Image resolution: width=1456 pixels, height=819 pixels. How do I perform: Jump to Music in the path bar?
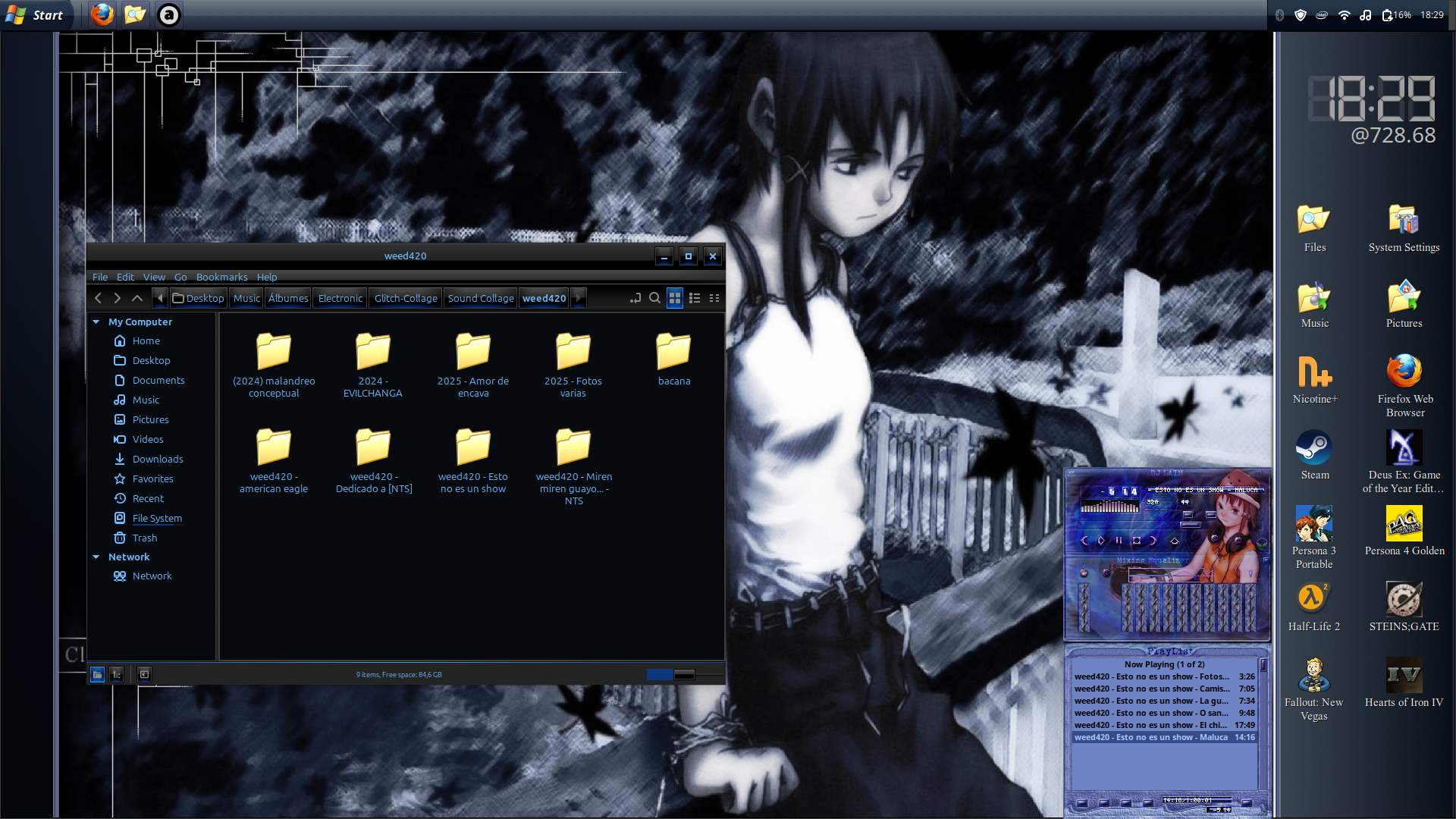click(246, 298)
